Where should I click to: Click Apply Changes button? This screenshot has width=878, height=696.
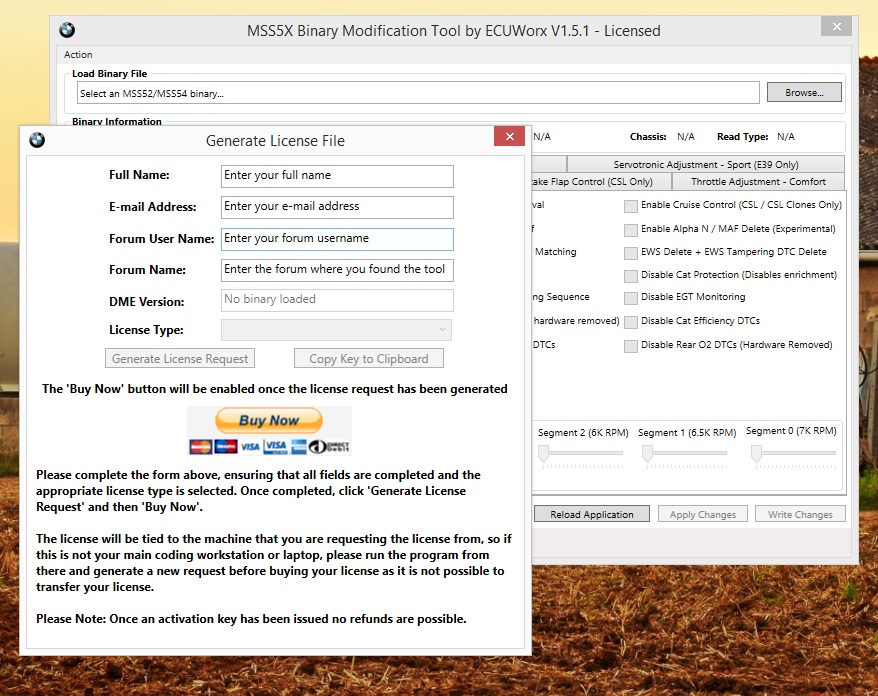[x=703, y=514]
